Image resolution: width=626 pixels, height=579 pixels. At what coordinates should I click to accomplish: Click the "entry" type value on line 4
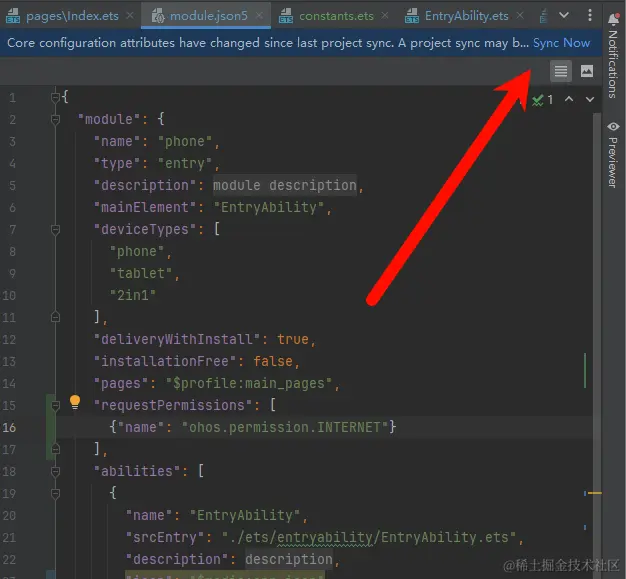tap(185, 163)
